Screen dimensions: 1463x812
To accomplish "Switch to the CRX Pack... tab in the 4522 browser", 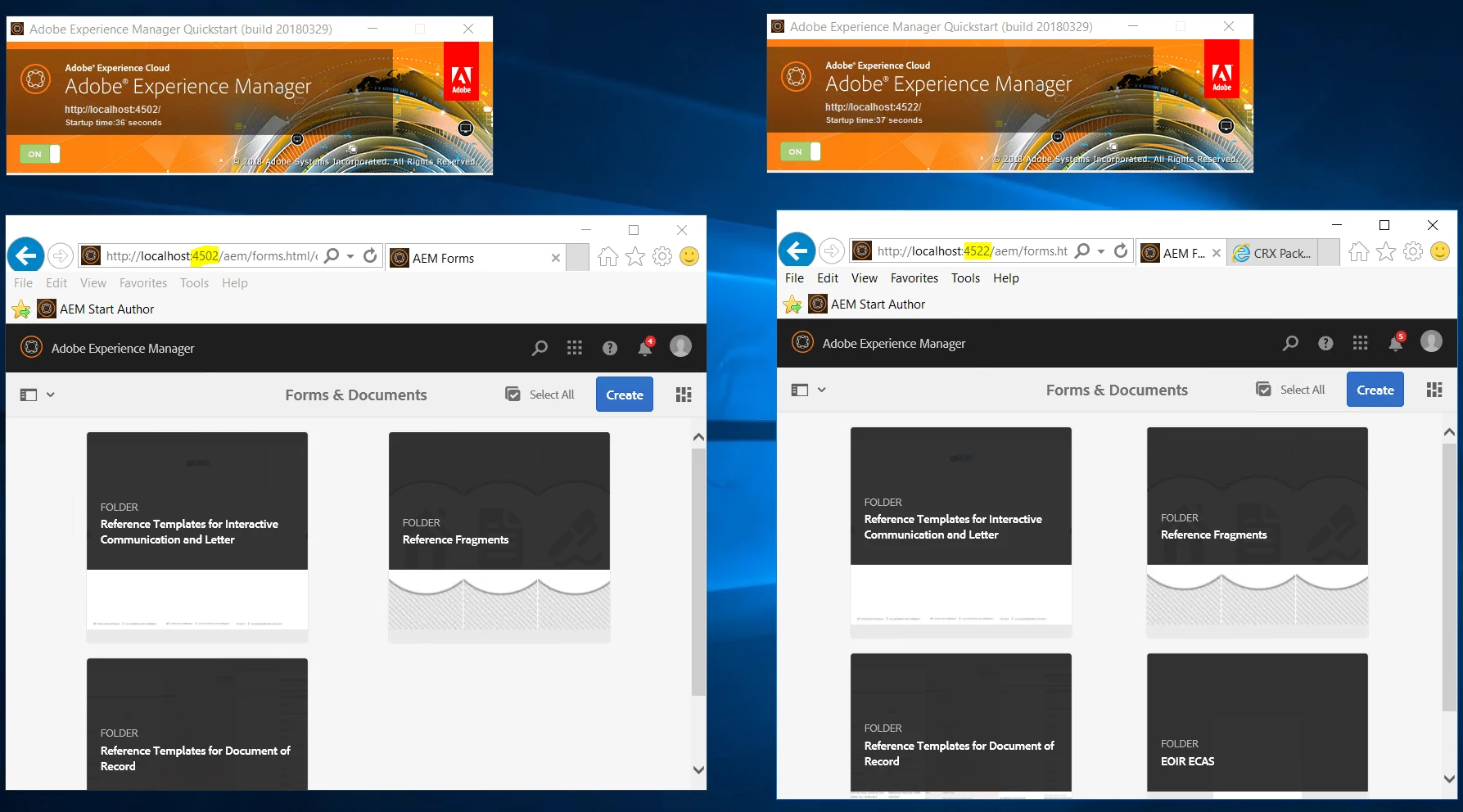I will point(1274,253).
